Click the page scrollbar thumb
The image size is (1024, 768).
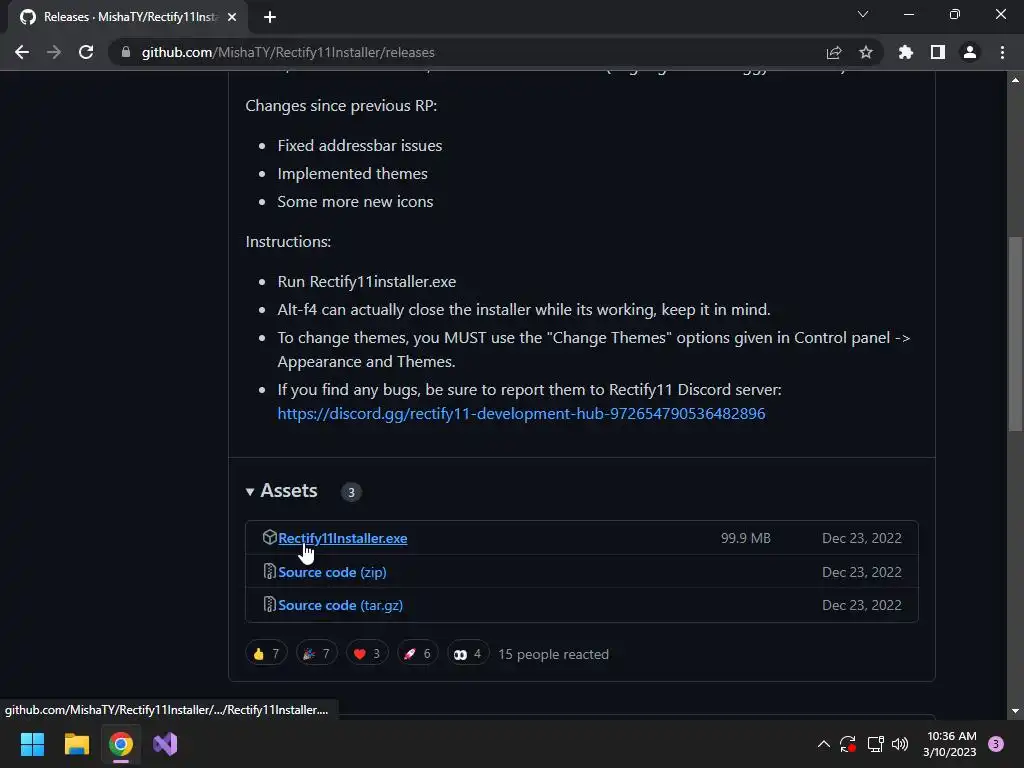1015,333
